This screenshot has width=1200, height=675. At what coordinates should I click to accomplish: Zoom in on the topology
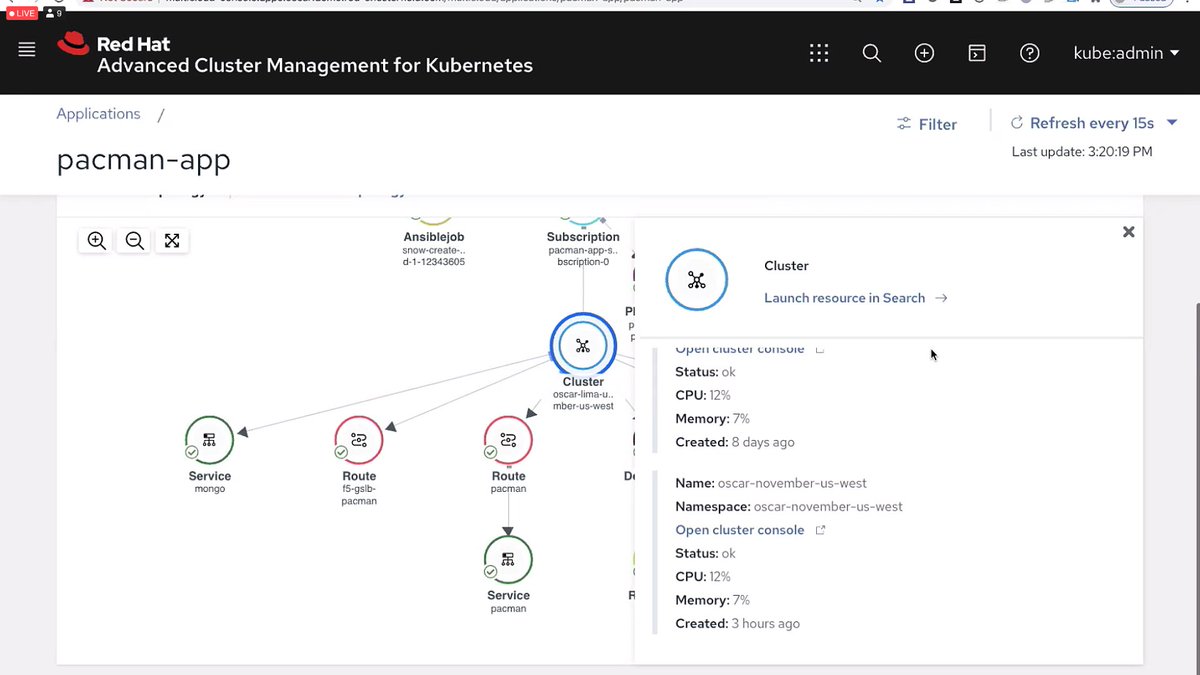point(97,240)
